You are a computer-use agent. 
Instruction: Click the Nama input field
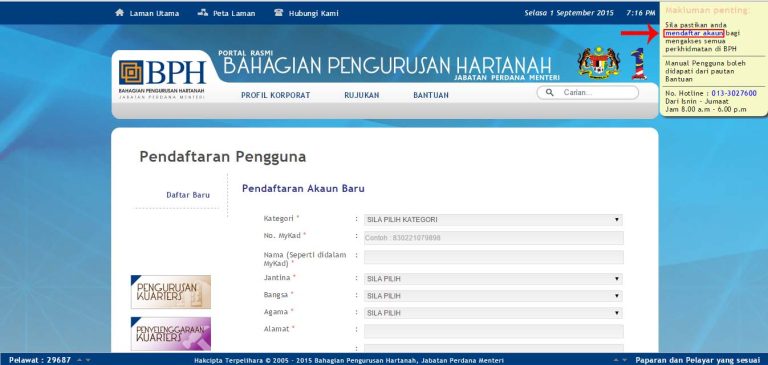click(494, 257)
